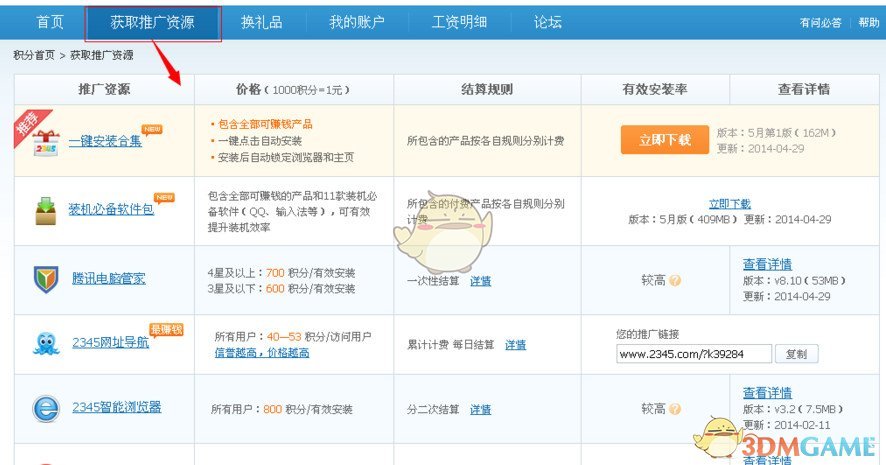Open 查看详情 for 腾讯电脑管家

tap(767, 264)
